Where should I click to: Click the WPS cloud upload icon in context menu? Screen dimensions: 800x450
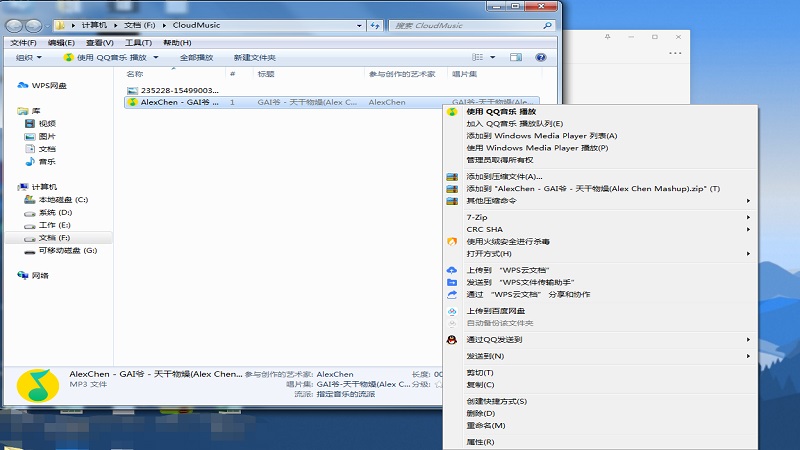pyautogui.click(x=452, y=270)
